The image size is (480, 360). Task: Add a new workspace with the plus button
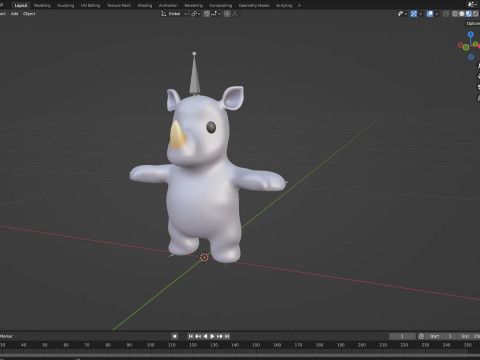tap(299, 5)
